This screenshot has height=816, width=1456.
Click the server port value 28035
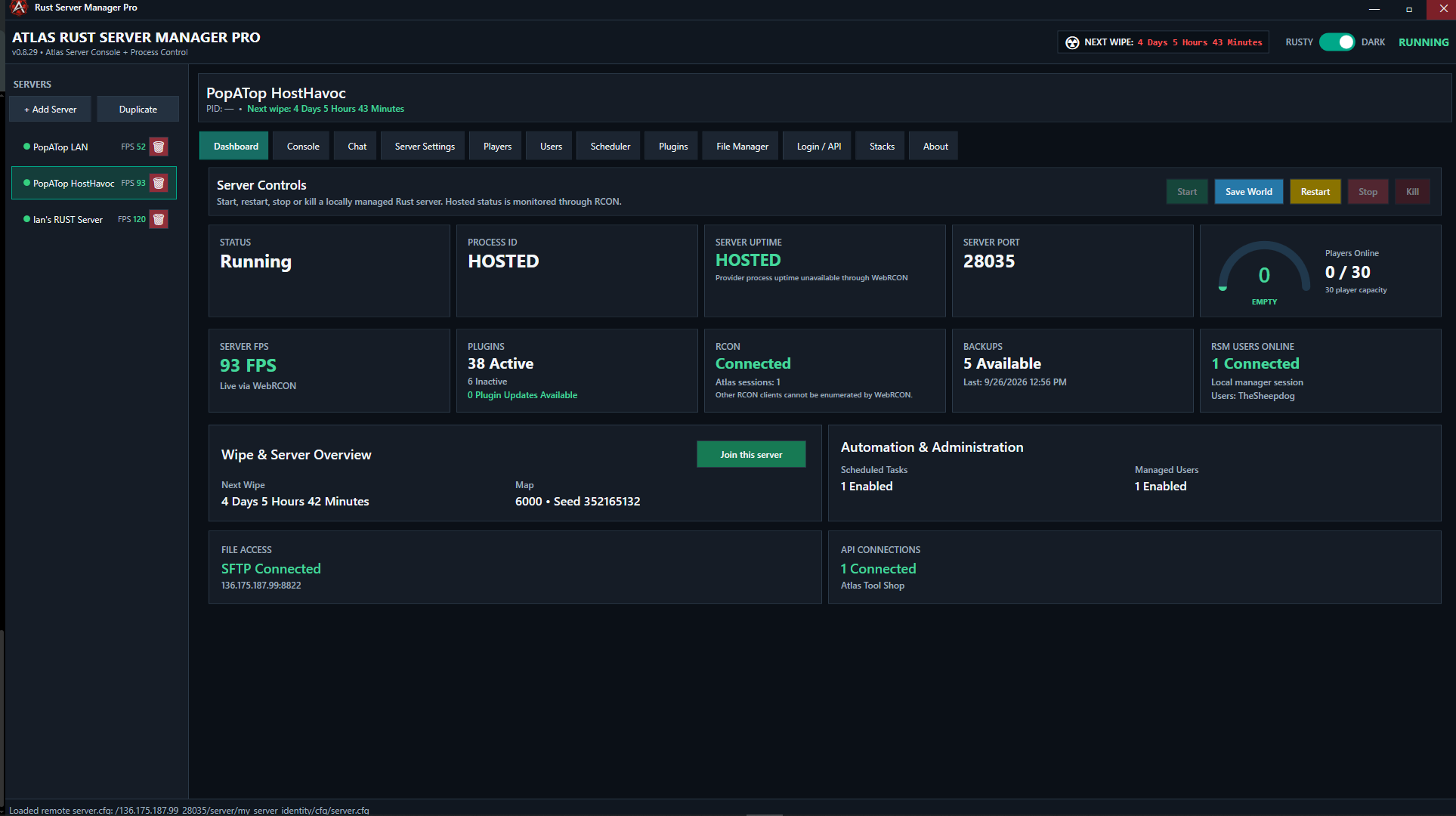(x=989, y=261)
